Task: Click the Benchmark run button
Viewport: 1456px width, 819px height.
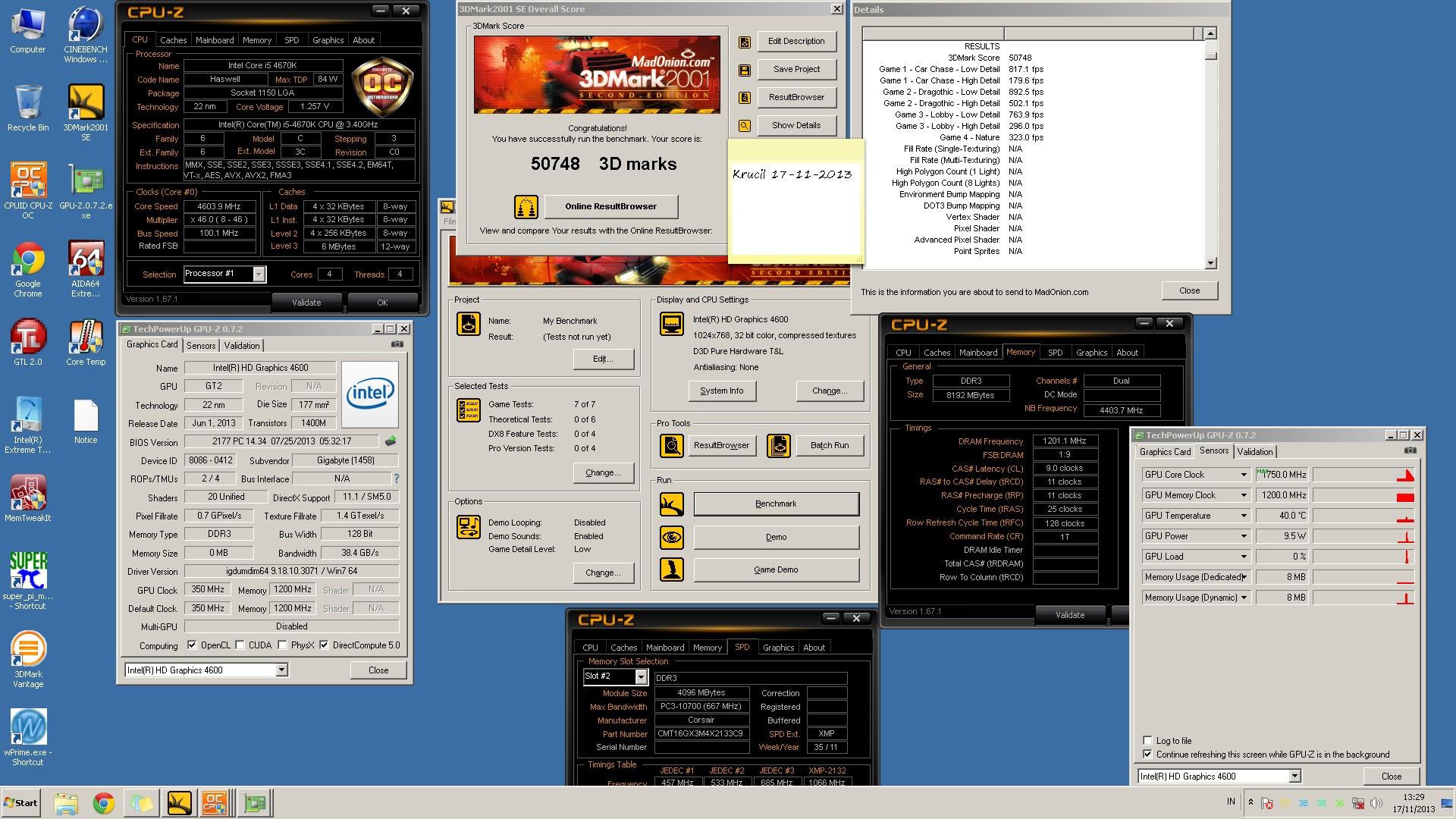Action: click(776, 504)
